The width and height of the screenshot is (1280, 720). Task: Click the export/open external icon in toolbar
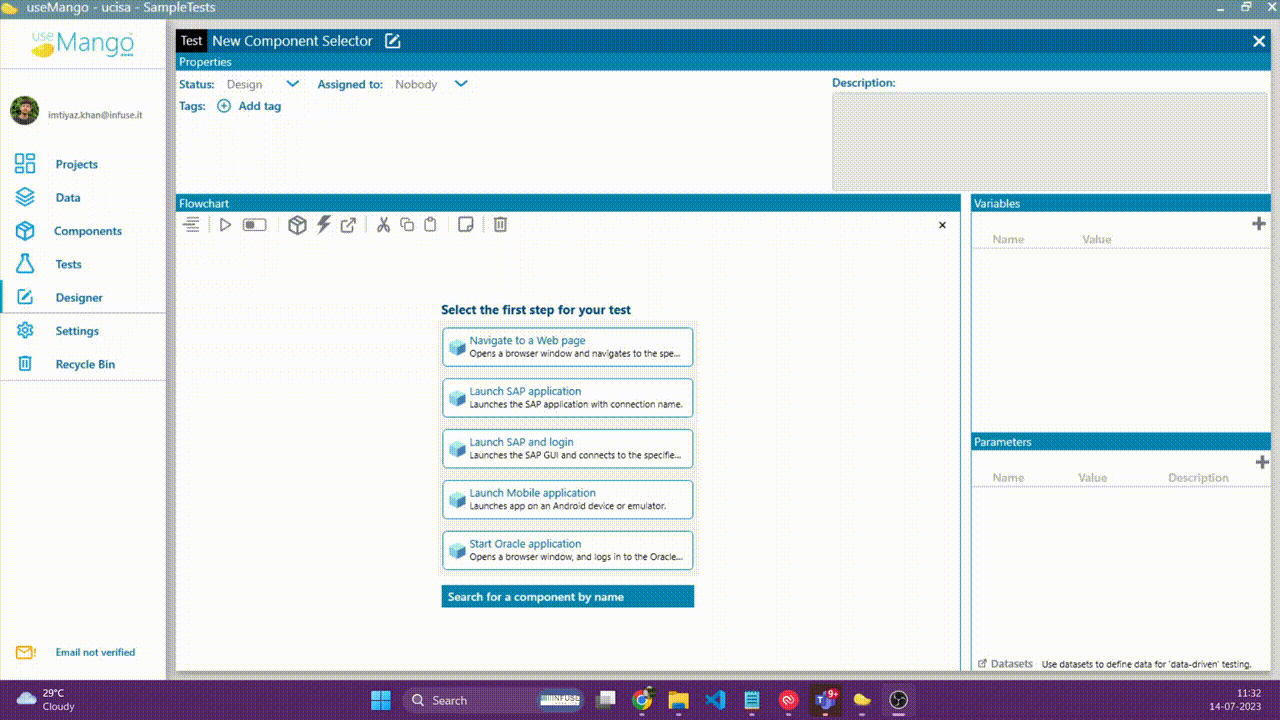coord(348,225)
